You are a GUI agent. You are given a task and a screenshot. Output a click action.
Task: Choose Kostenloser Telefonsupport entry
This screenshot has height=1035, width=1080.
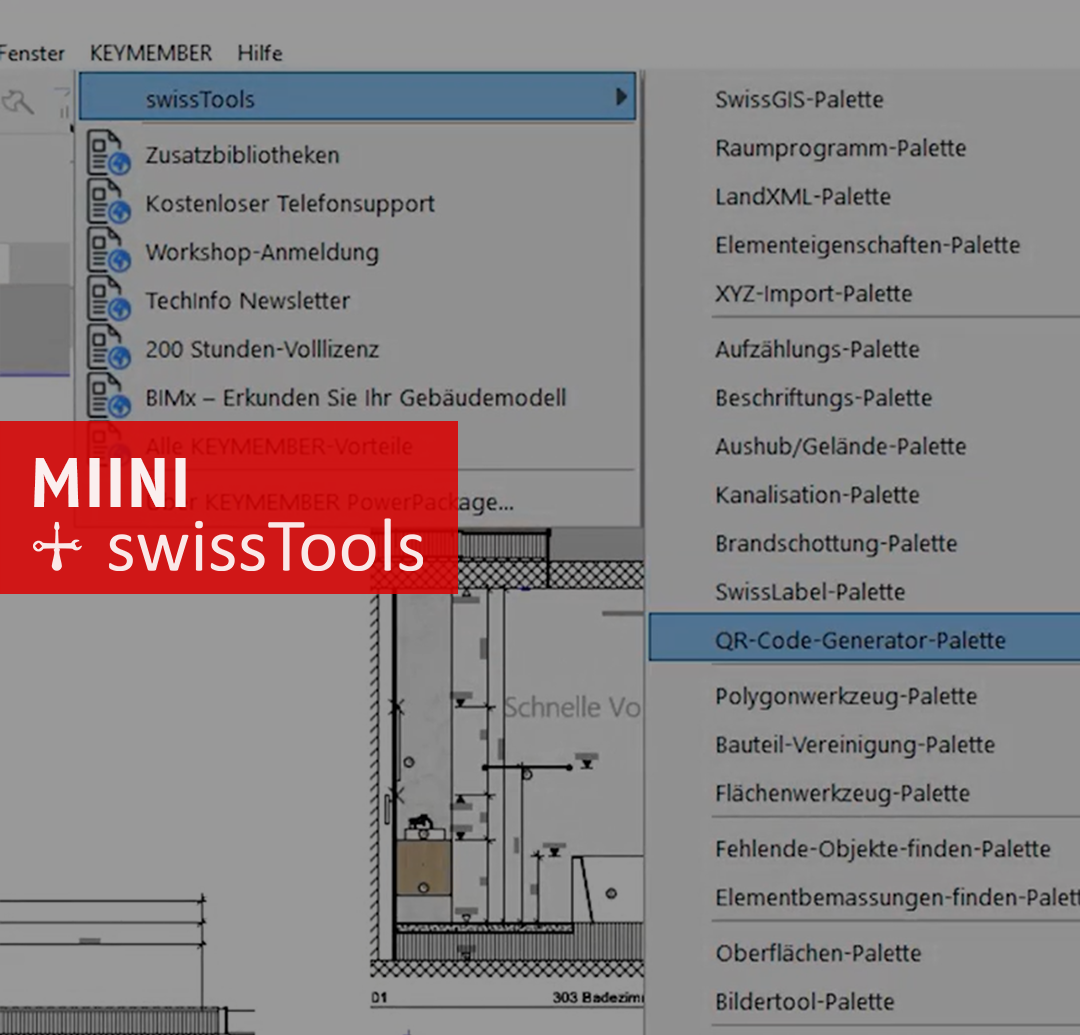click(x=290, y=204)
